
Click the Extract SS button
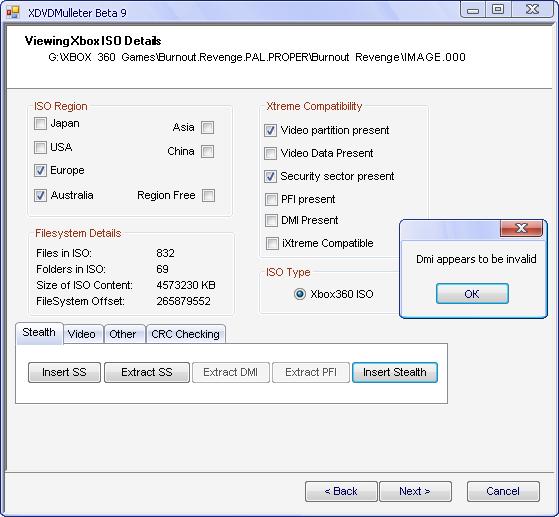tap(147, 372)
